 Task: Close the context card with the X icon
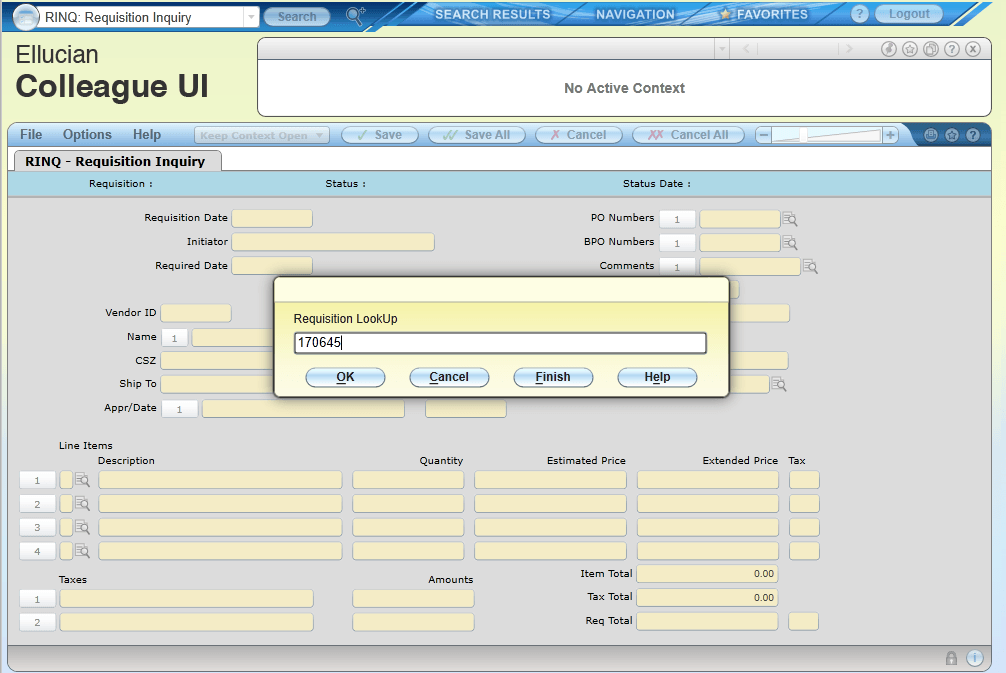973,49
